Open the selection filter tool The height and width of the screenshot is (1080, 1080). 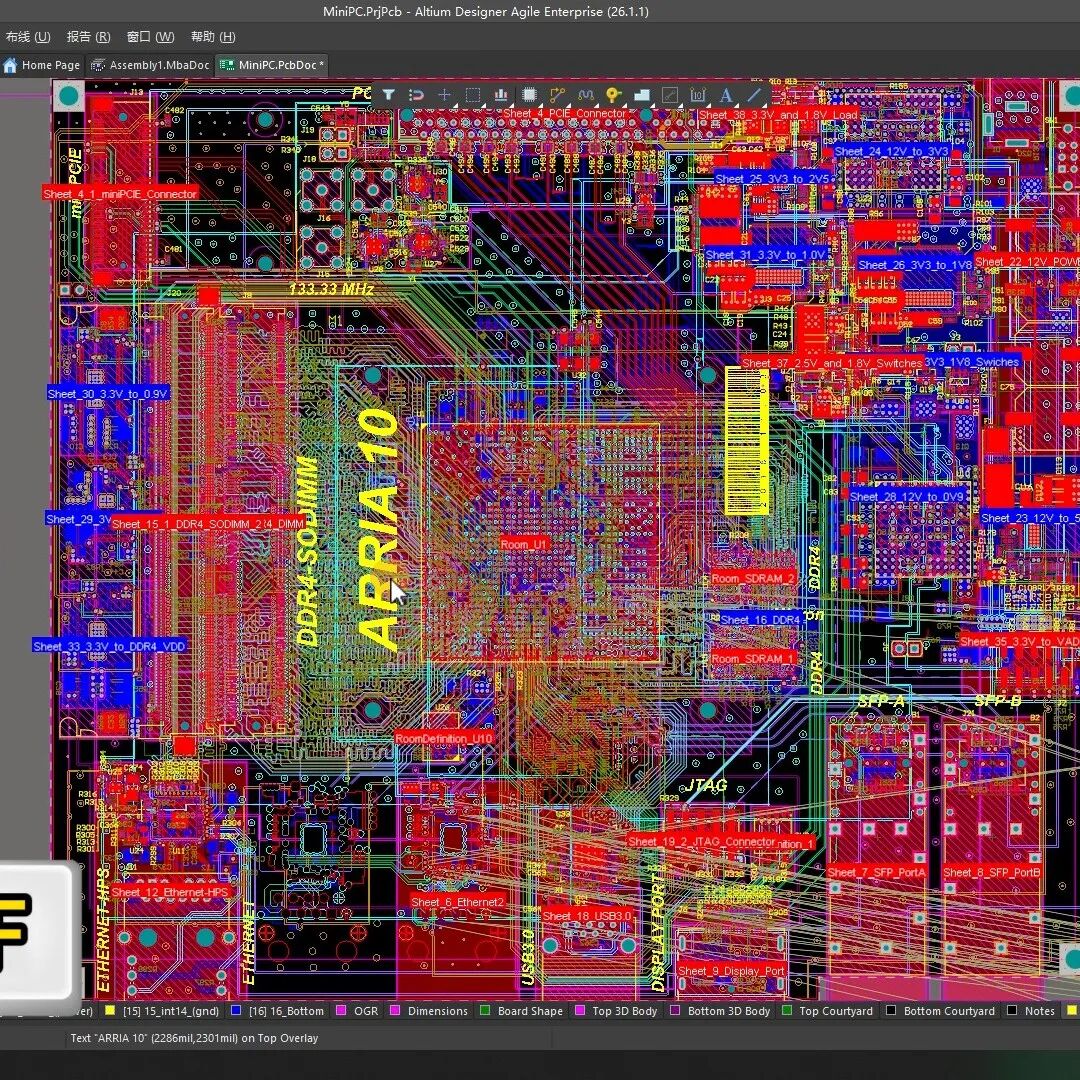[388, 95]
